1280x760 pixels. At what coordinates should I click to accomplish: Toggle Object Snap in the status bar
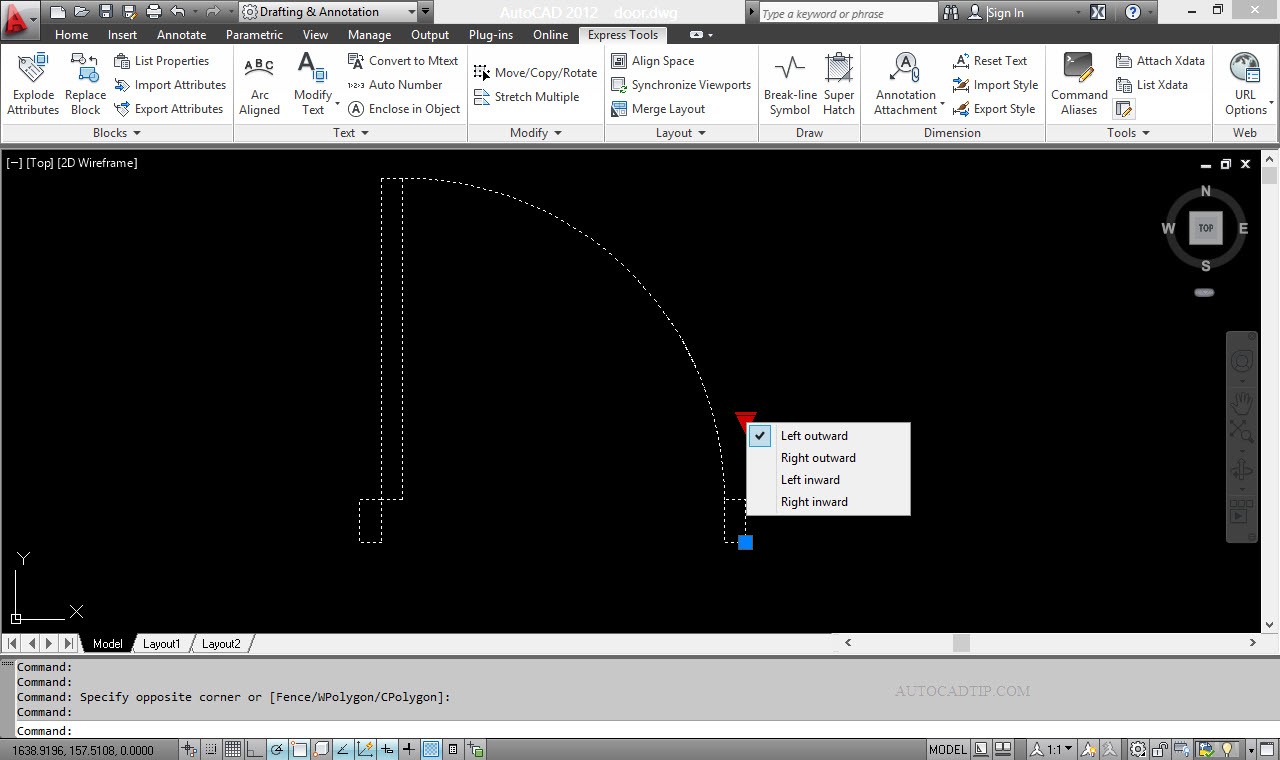[298, 749]
